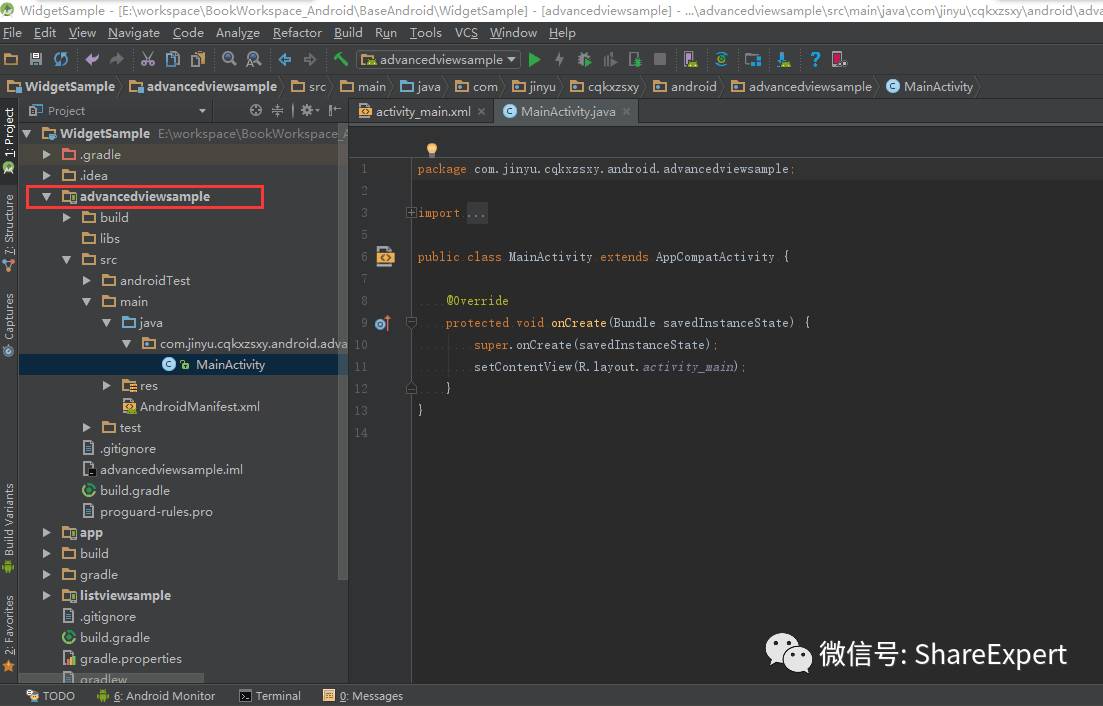
Task: Click the Save All toolbar icon
Action: [x=36, y=60]
